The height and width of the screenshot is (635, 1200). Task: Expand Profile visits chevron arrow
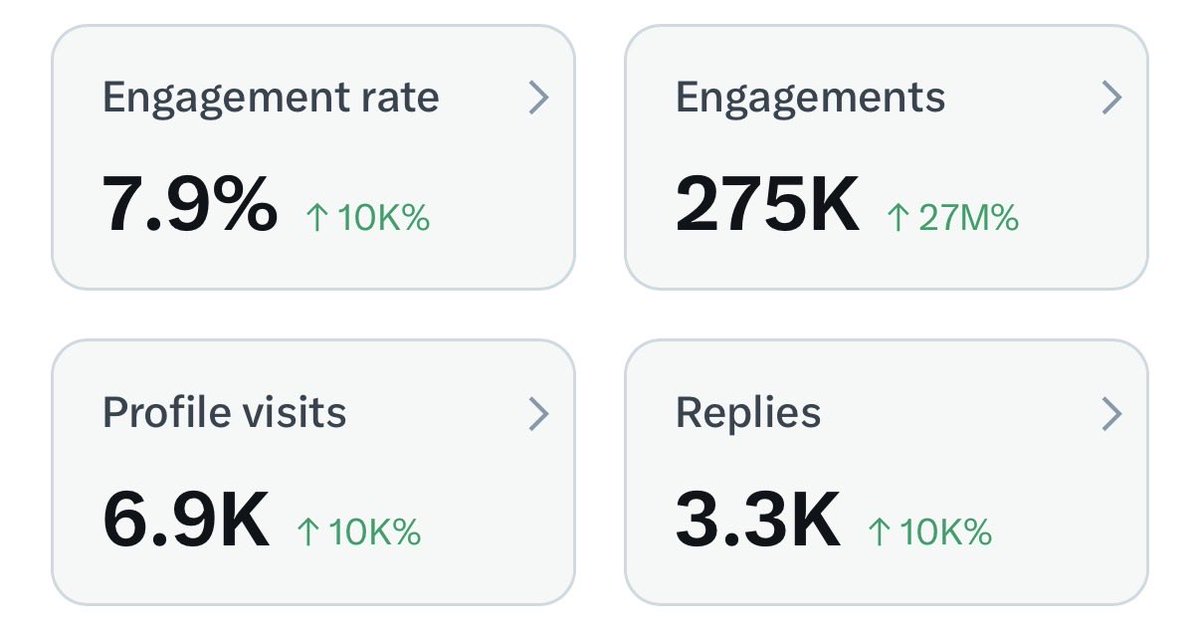click(x=539, y=414)
